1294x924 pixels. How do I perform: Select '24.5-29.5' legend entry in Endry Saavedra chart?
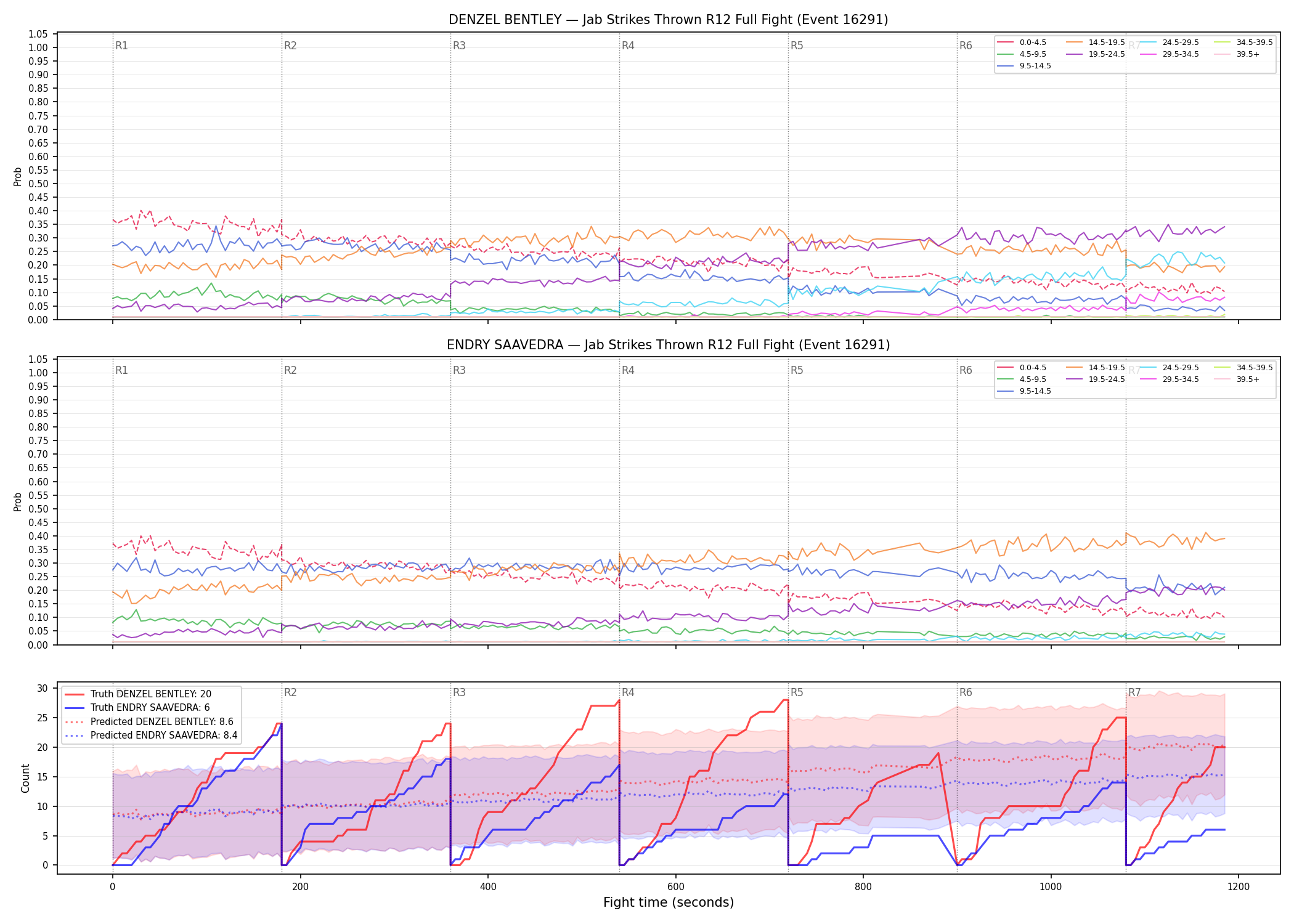[x=1170, y=368]
